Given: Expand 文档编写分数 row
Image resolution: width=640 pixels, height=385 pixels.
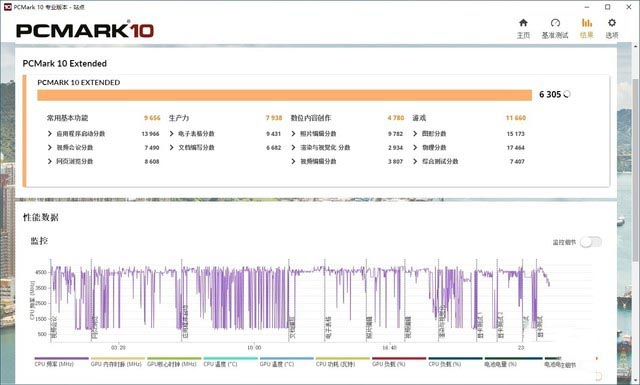Looking at the screenshot, I should [x=171, y=147].
